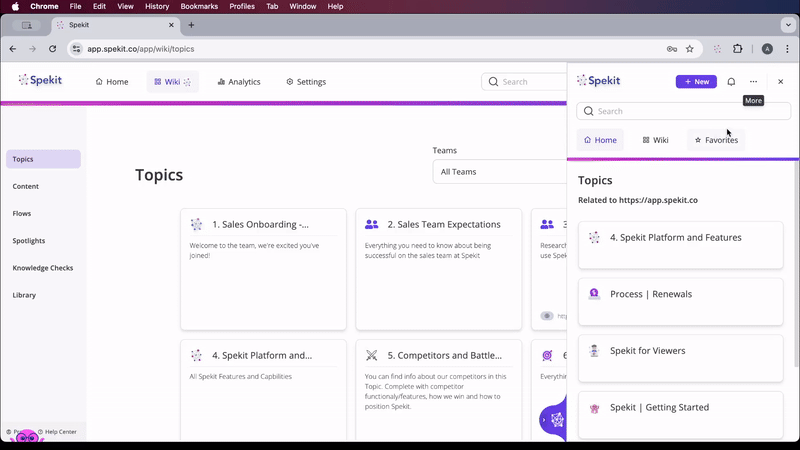Screen dimensions: 800x450
Task: Go to Analytics in the navigation
Action: 239,82
